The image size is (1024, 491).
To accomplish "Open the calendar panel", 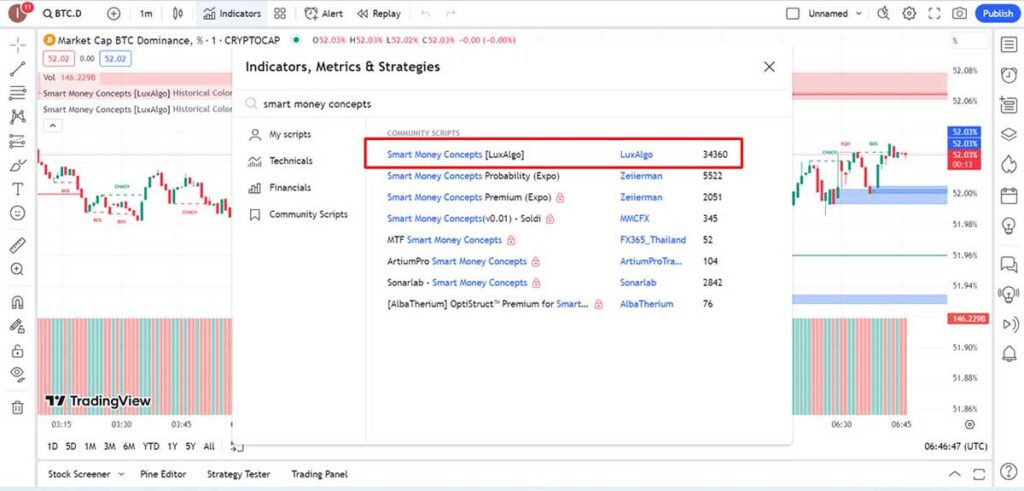I will pos(1009,195).
